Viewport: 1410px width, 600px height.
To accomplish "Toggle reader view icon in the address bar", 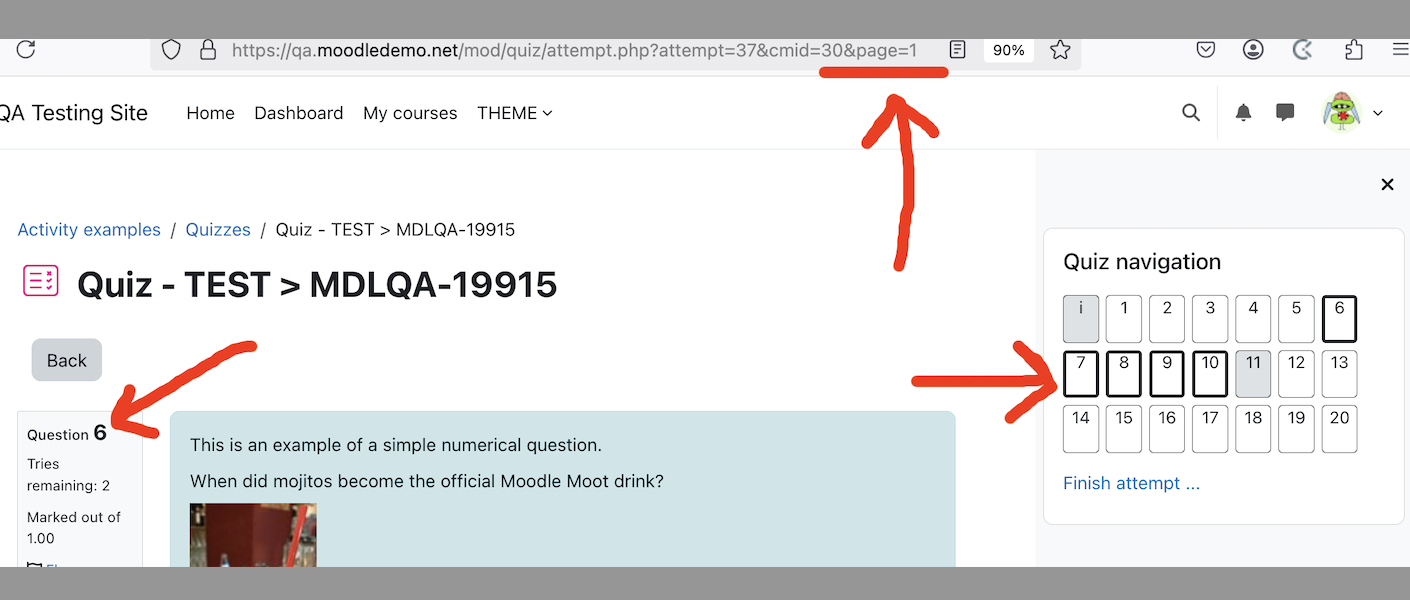I will [958, 49].
